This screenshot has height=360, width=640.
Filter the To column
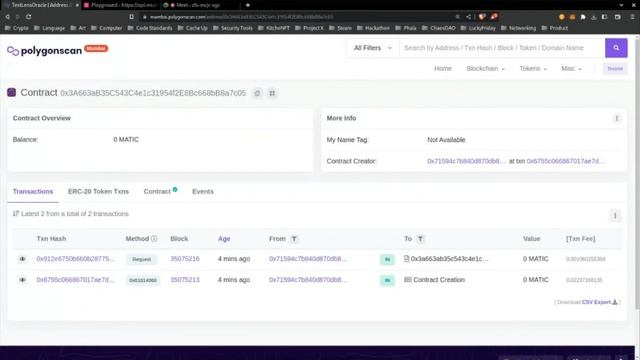click(x=420, y=239)
